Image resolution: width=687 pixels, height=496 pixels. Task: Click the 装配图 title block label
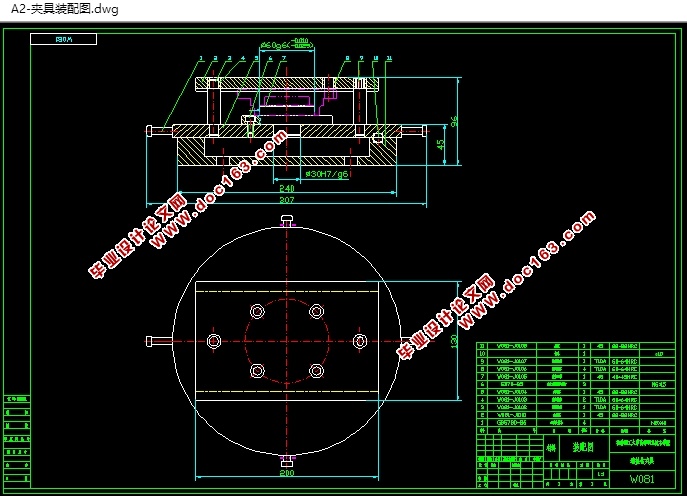(583, 447)
